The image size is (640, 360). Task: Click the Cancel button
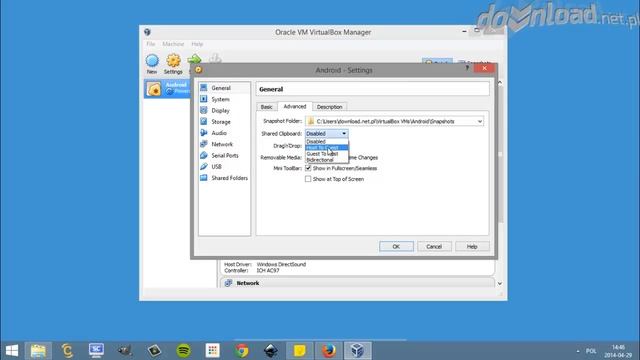434,247
